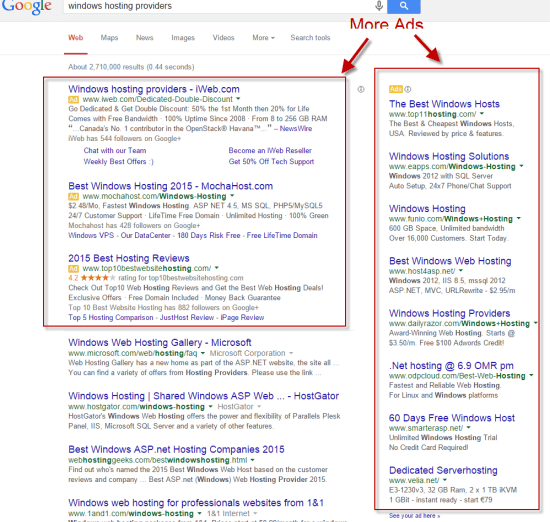Expand the HostGator publisher dropdown

point(259,406)
